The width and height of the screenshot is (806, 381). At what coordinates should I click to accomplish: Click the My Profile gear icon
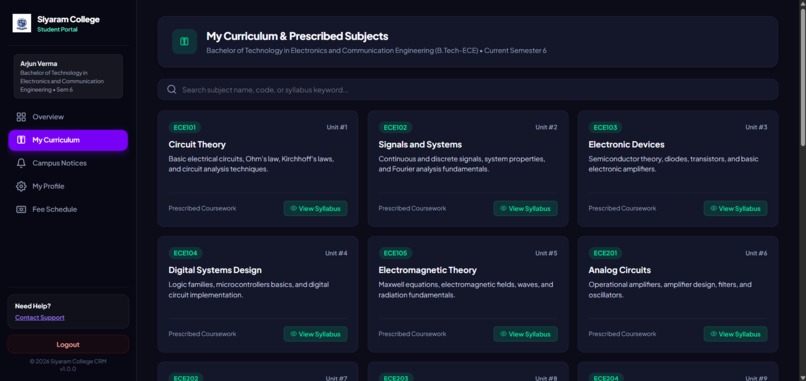pos(21,186)
